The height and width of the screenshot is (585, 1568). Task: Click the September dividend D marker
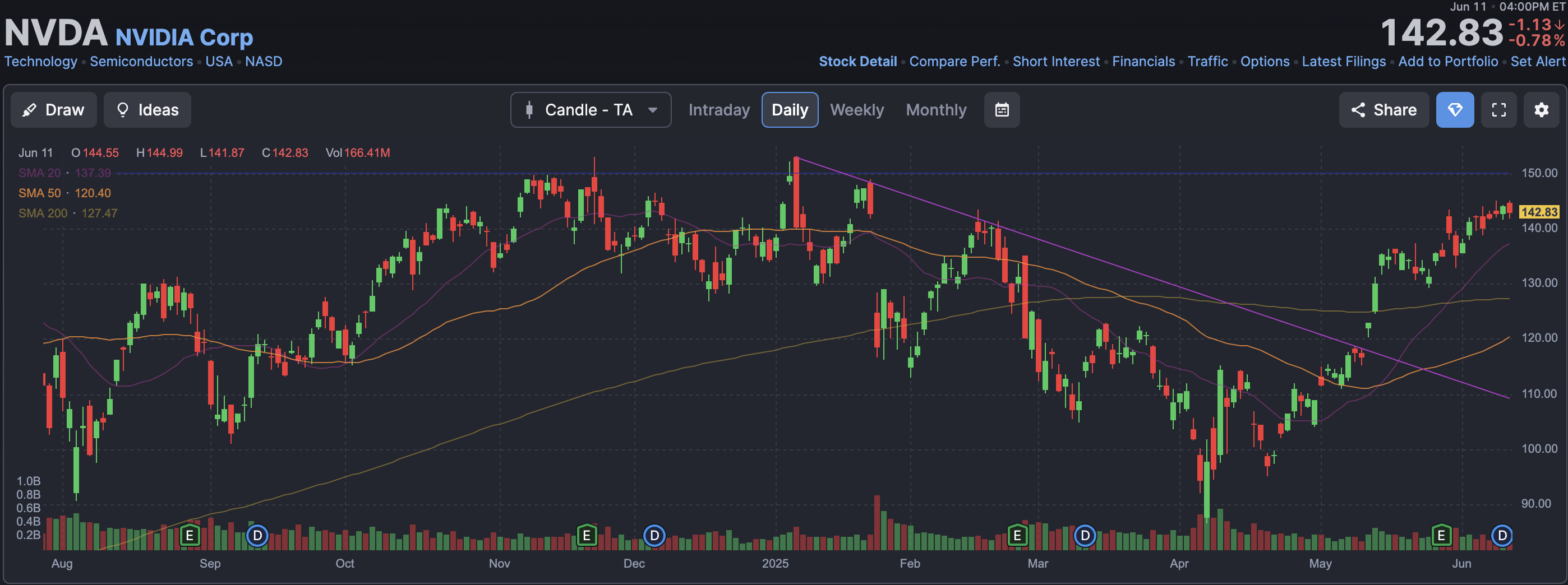(257, 536)
